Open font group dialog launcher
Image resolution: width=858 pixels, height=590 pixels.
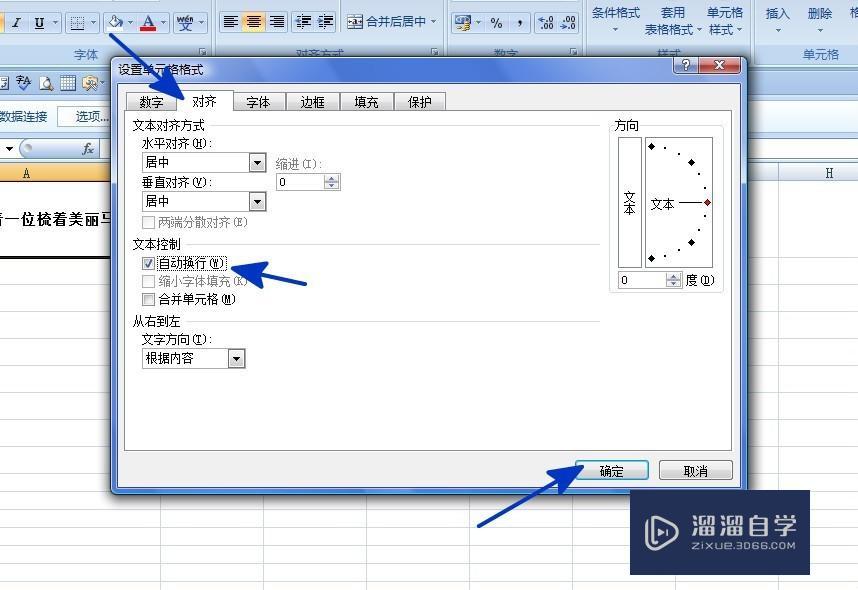pos(202,52)
